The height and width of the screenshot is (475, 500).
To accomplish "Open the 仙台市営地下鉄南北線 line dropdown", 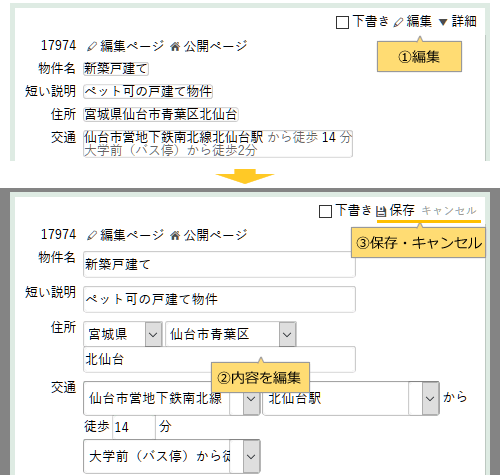I will (x=172, y=398).
